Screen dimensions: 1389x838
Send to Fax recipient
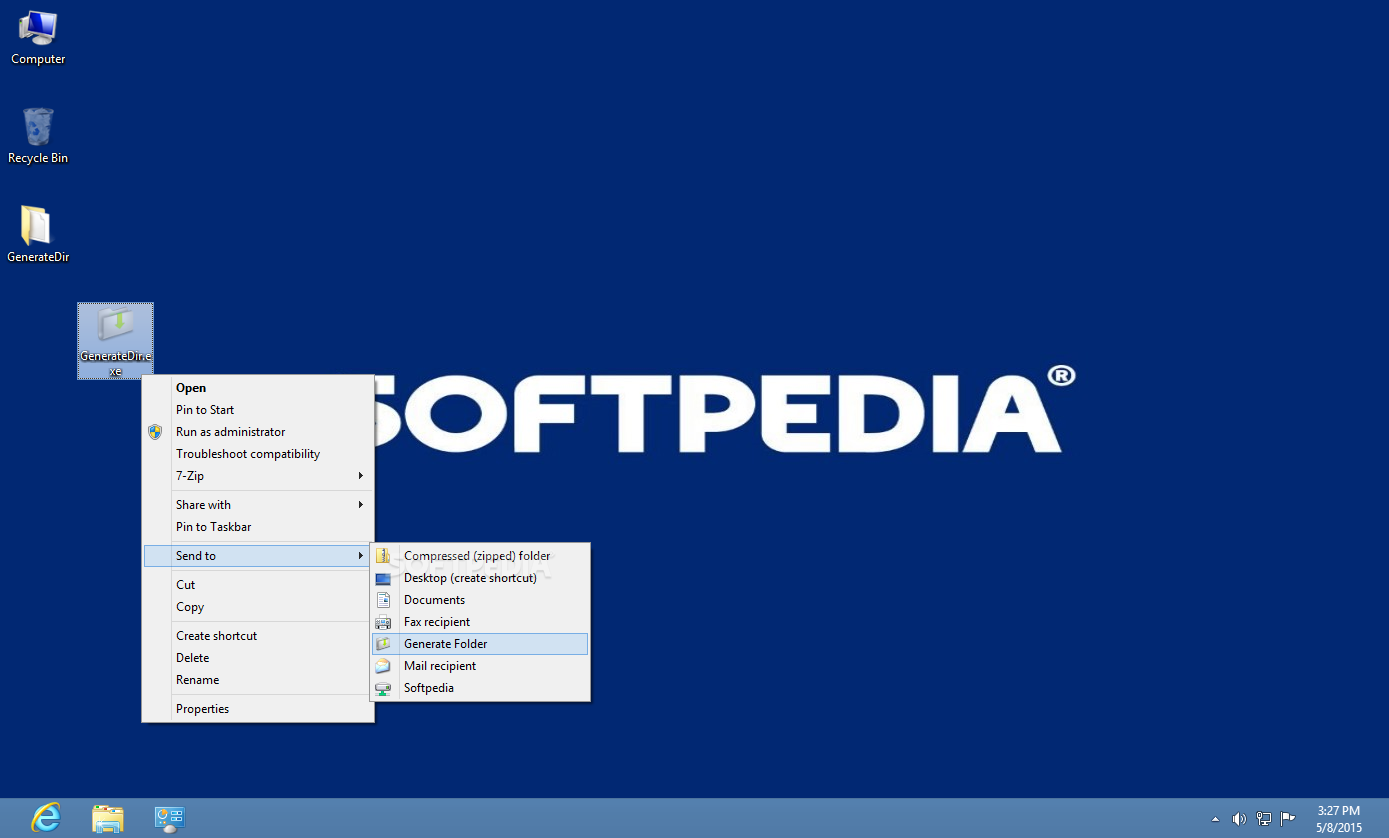tap(480, 622)
